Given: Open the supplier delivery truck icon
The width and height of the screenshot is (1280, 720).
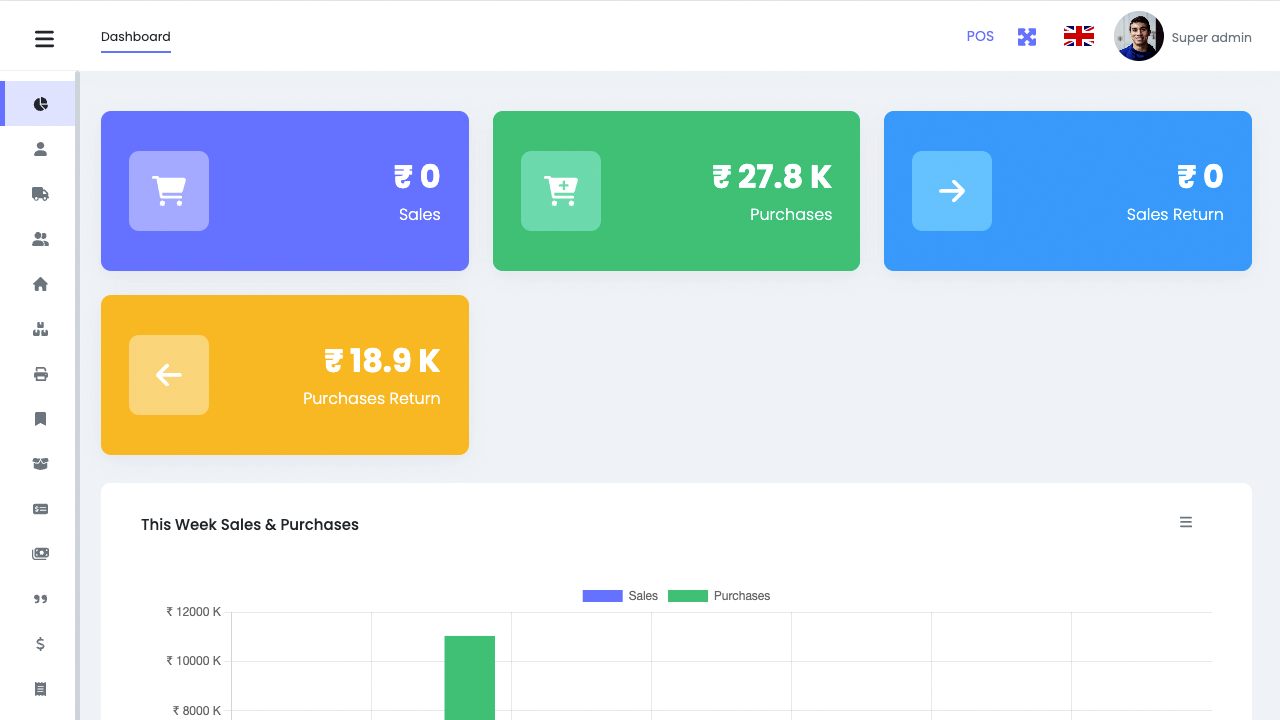Looking at the screenshot, I should coord(40,193).
